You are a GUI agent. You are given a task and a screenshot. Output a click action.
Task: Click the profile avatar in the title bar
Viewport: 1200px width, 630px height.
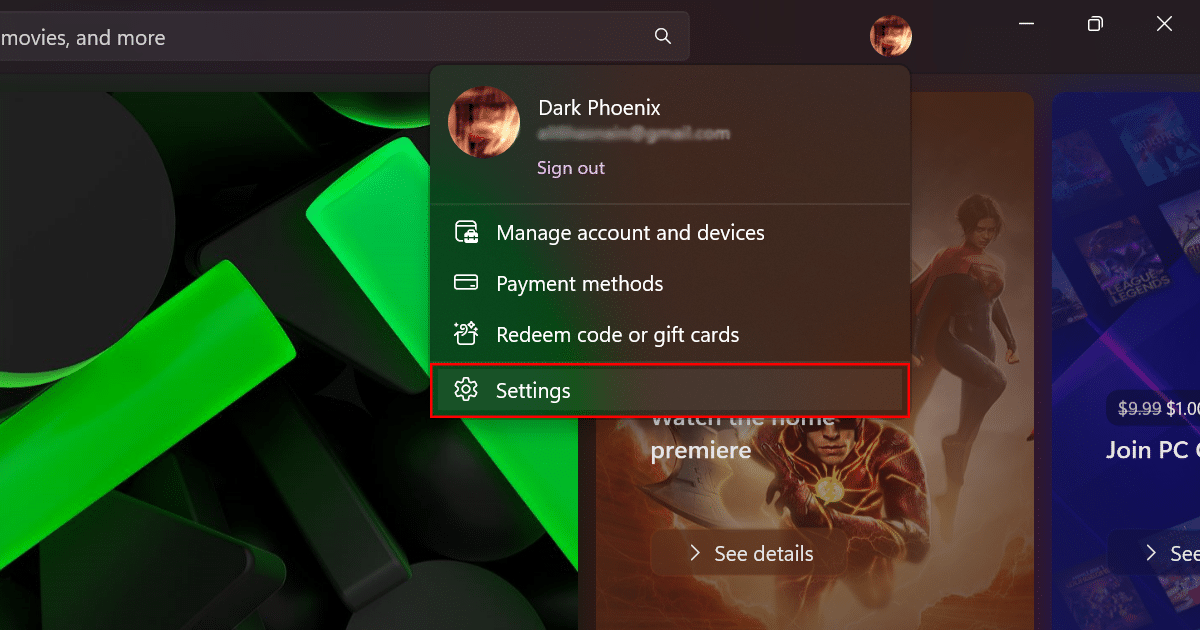click(890, 36)
